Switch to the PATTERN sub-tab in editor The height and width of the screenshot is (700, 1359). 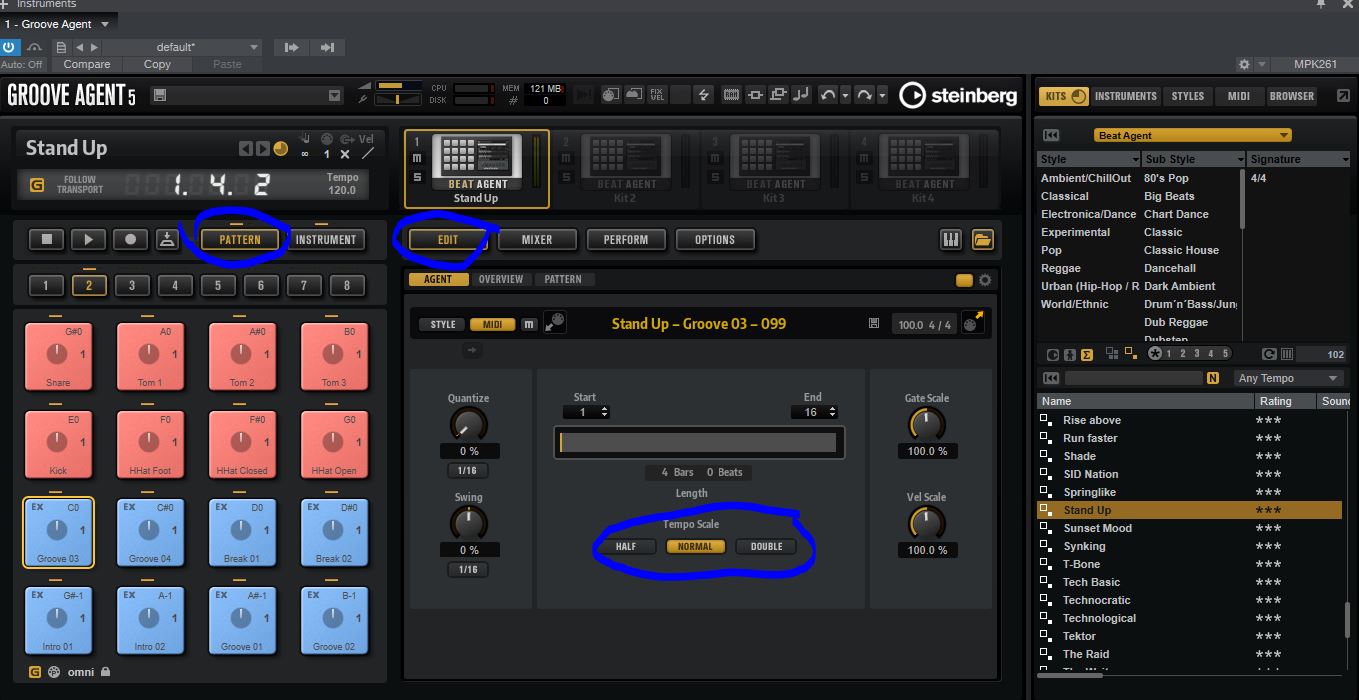tap(563, 279)
